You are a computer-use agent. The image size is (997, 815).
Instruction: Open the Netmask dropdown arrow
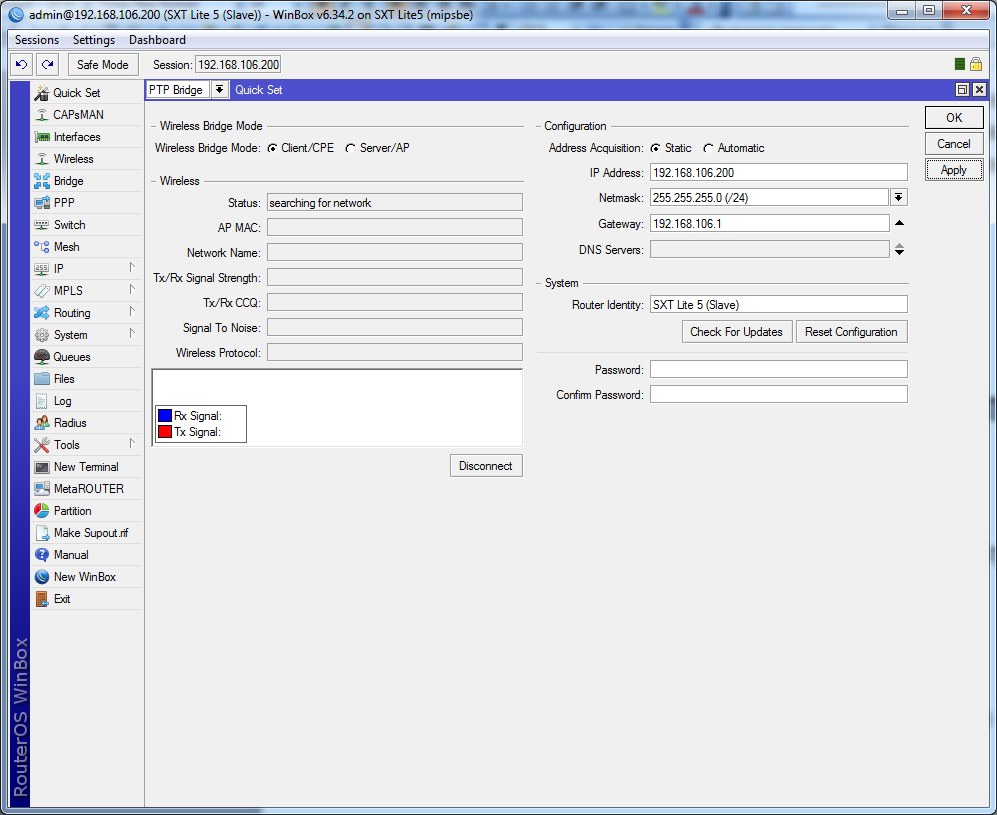pos(899,198)
